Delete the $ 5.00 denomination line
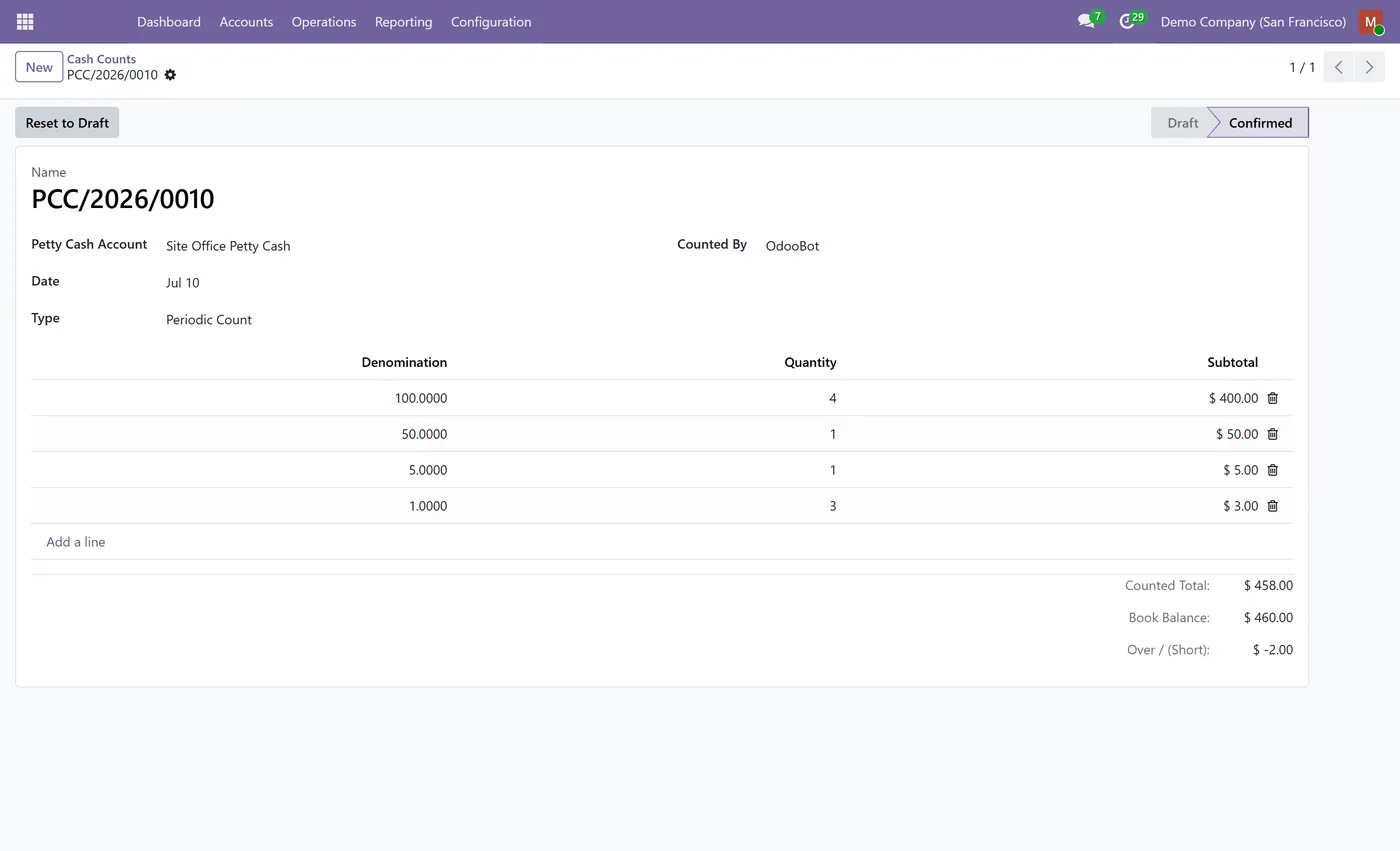The image size is (1400, 851). tap(1272, 470)
